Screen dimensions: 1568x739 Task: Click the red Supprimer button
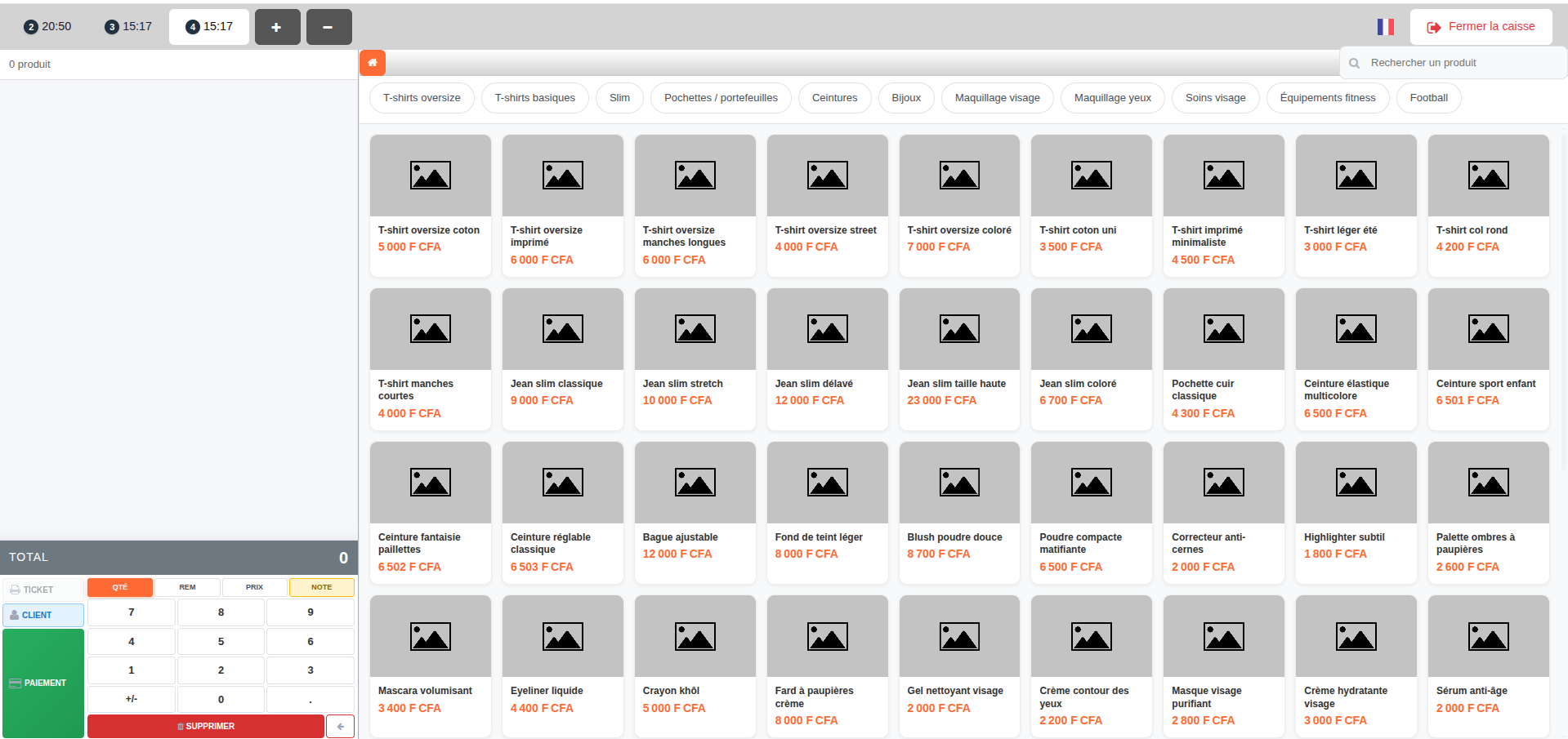click(x=206, y=726)
